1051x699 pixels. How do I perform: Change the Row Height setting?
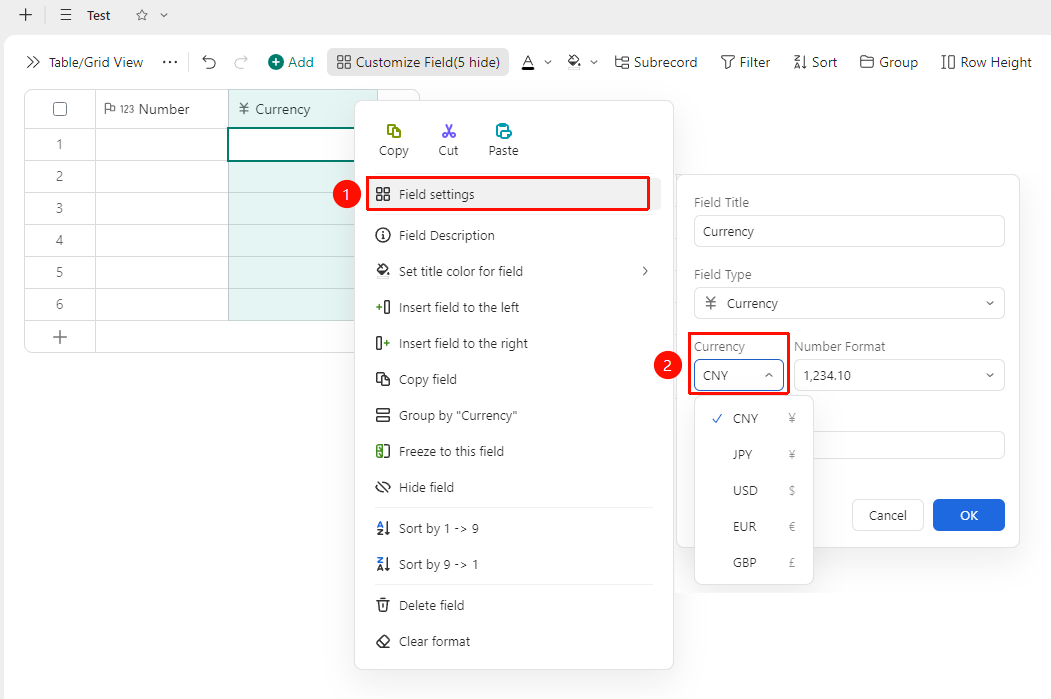coord(986,62)
